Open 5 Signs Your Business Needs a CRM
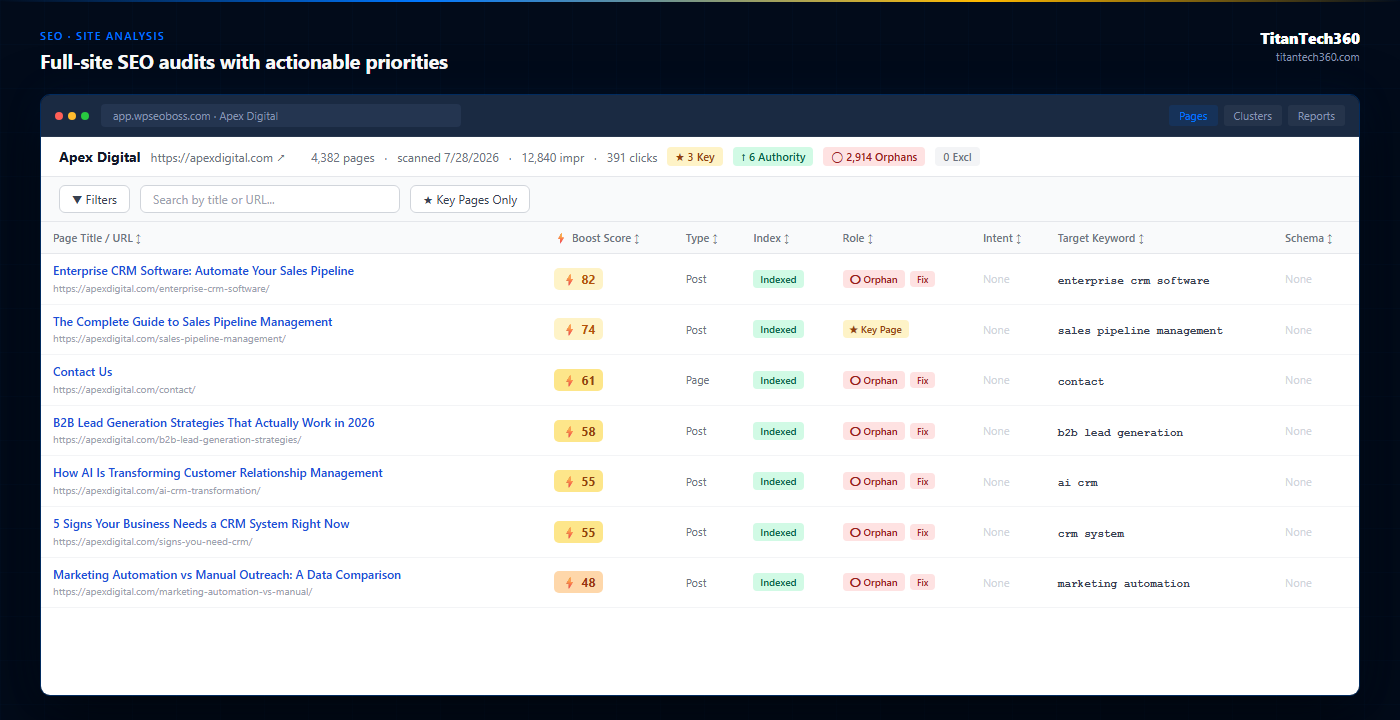 click(x=201, y=524)
